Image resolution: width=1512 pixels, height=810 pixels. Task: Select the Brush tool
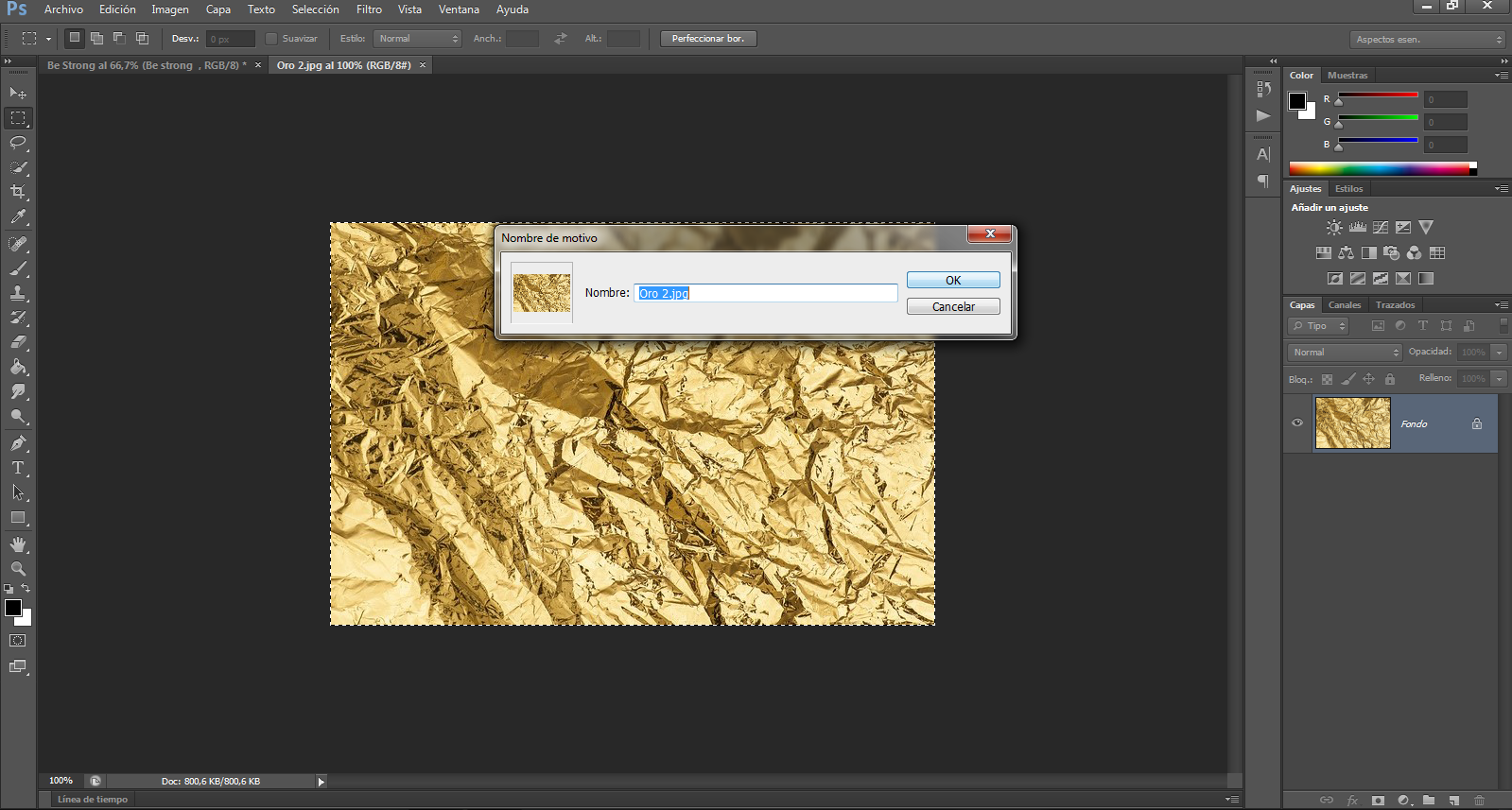pyautogui.click(x=18, y=268)
